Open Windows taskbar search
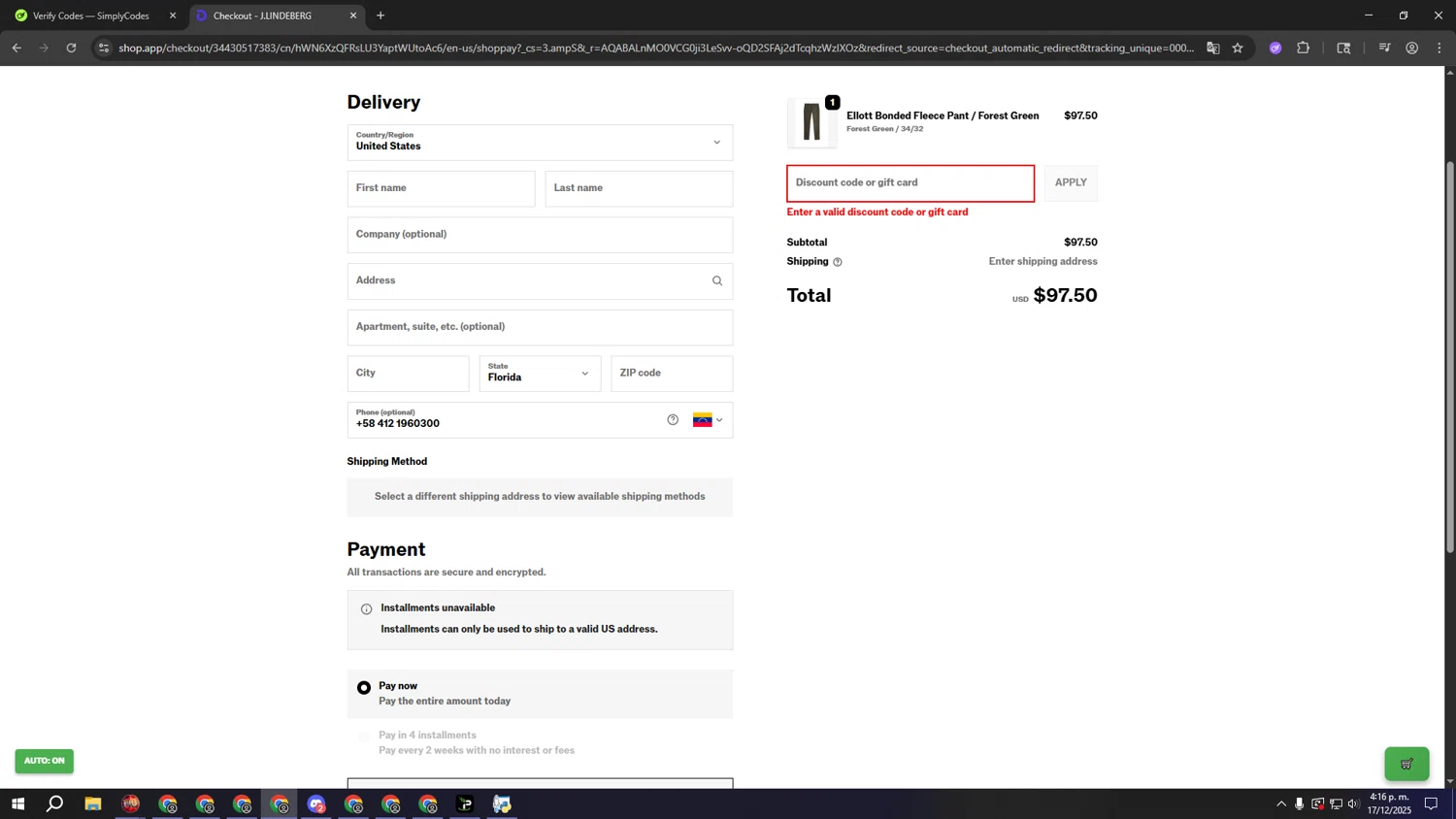This screenshot has width=1456, height=819. [55, 803]
